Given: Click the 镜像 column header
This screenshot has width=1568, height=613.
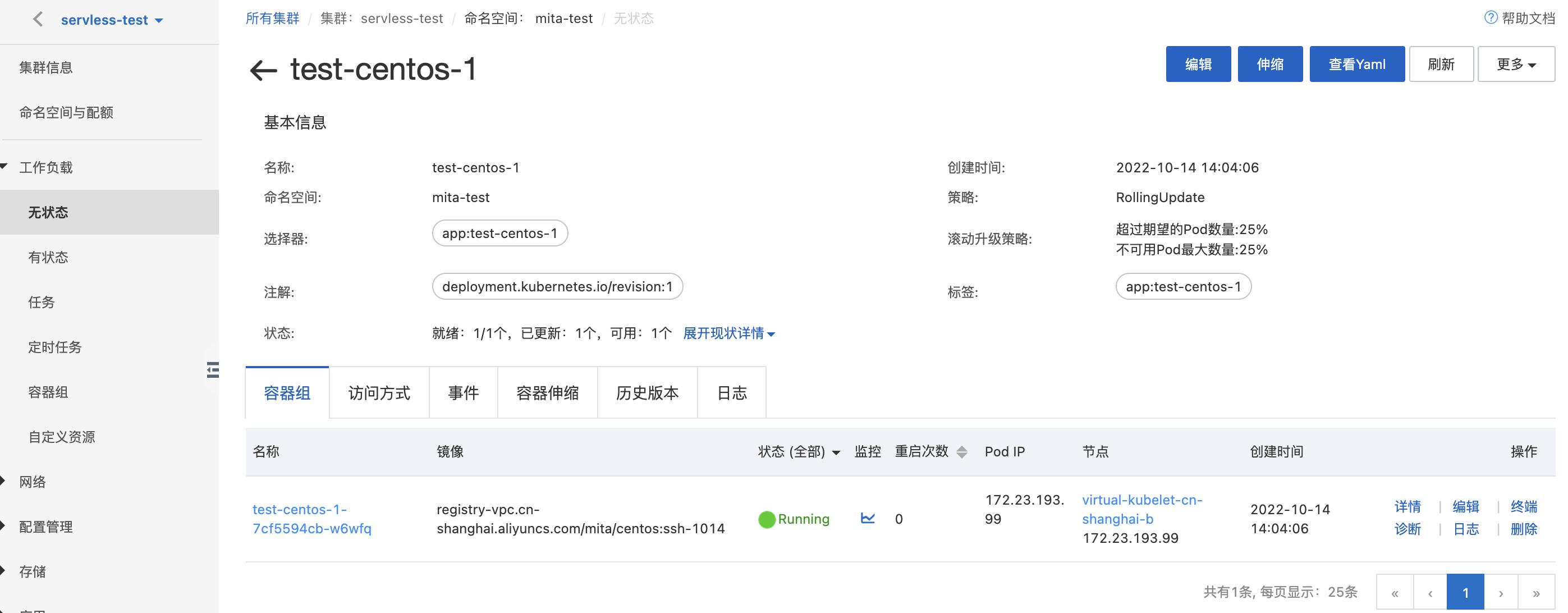Looking at the screenshot, I should click(450, 452).
